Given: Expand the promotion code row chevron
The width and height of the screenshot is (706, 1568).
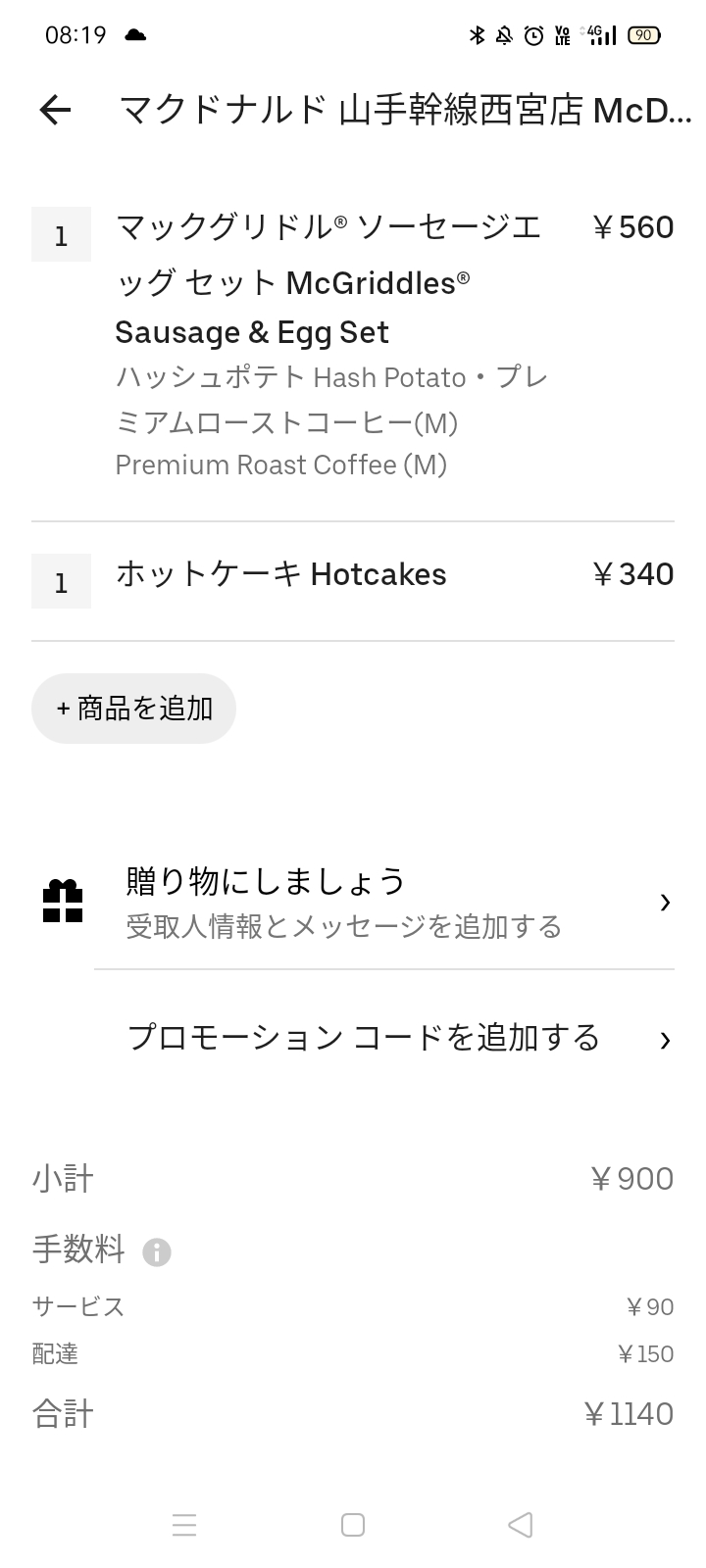Looking at the screenshot, I should (665, 1040).
